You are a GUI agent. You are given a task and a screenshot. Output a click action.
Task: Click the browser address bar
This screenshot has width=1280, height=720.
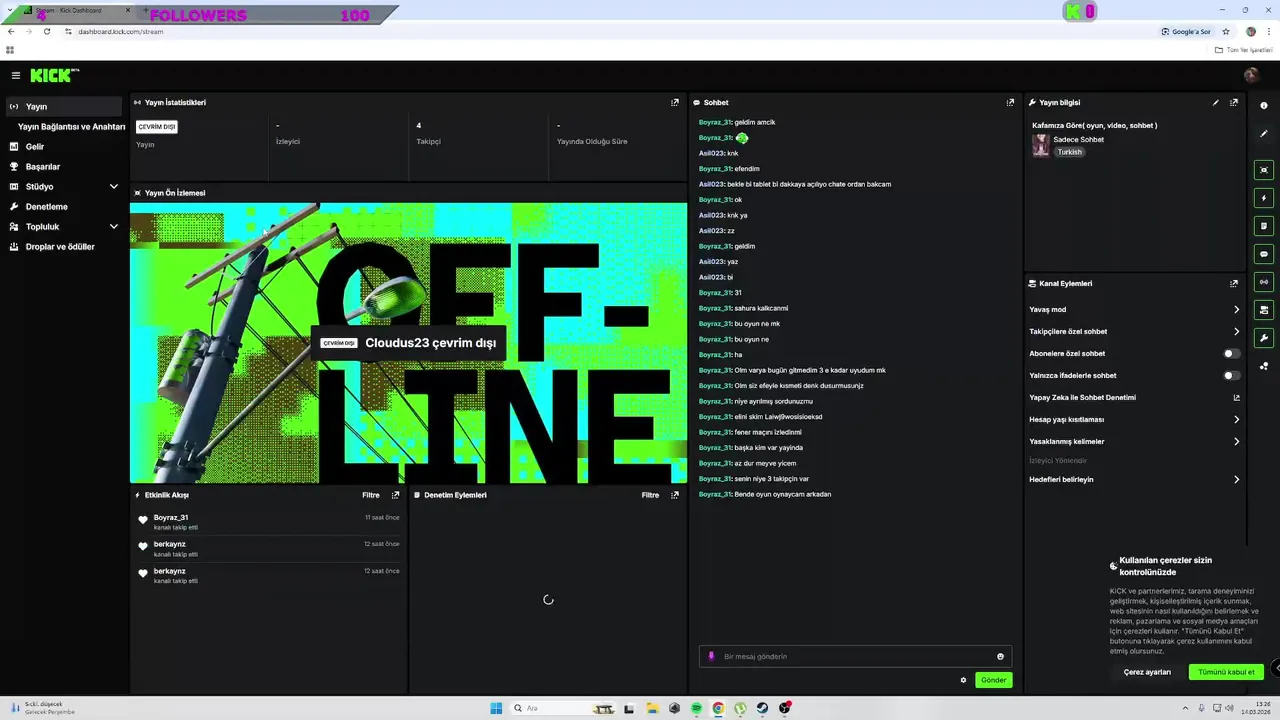610,31
